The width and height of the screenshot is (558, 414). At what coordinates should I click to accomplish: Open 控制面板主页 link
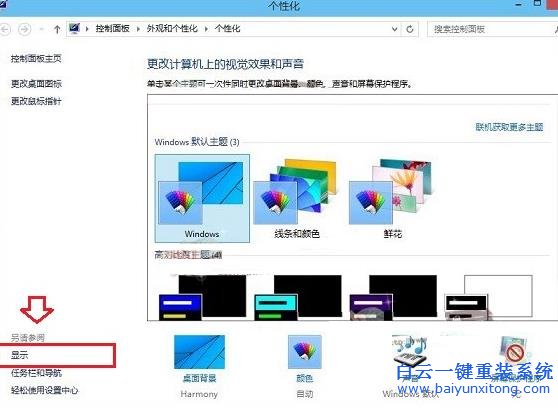(36, 59)
